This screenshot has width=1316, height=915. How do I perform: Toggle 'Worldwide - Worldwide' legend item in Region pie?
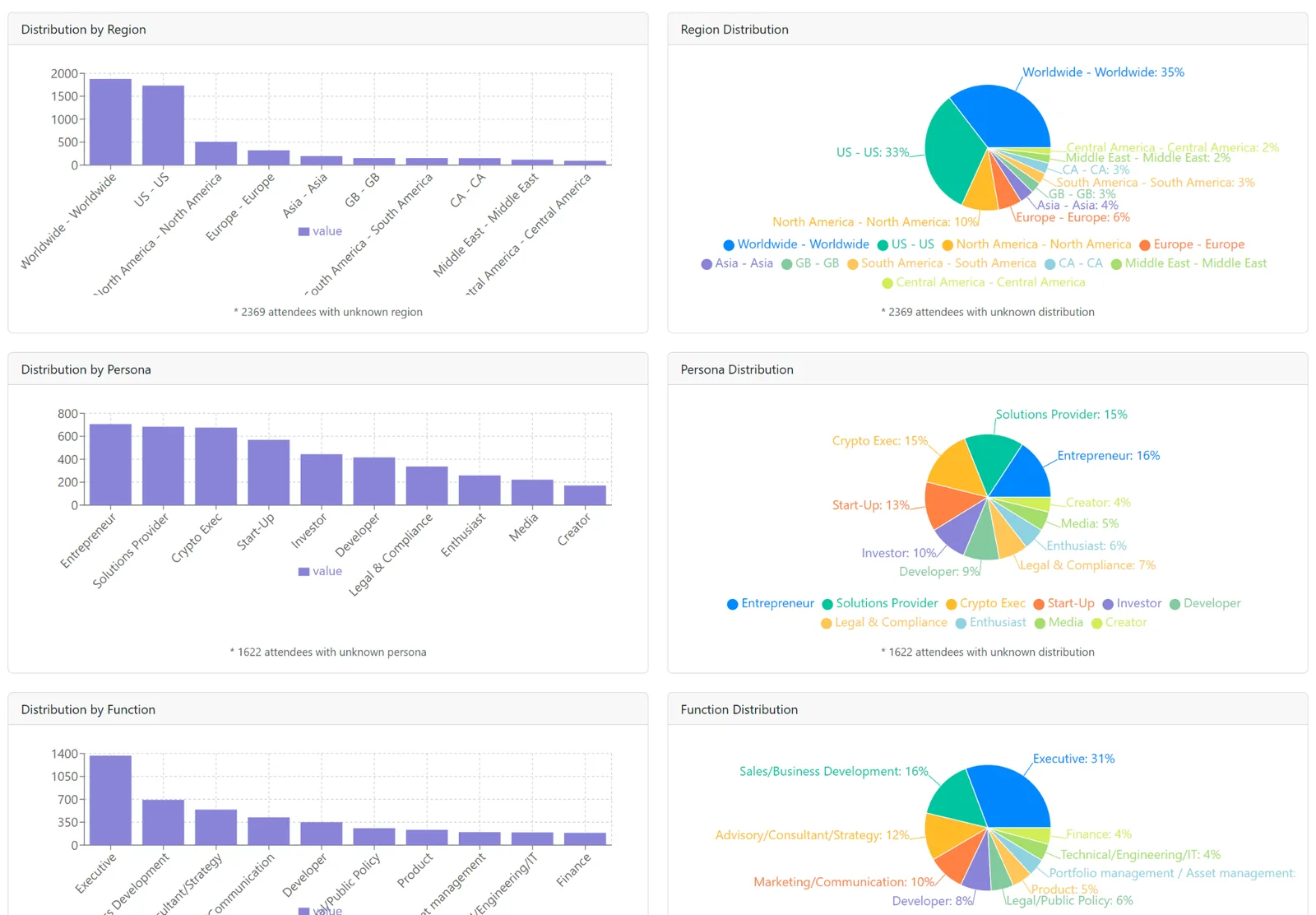click(796, 244)
